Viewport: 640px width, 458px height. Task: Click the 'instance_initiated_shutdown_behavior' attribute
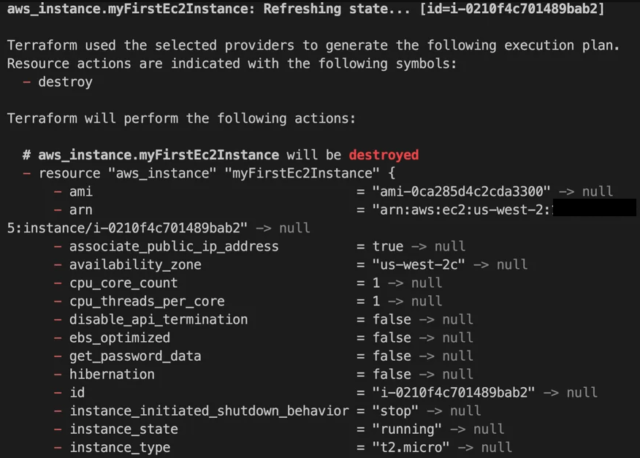(209, 411)
